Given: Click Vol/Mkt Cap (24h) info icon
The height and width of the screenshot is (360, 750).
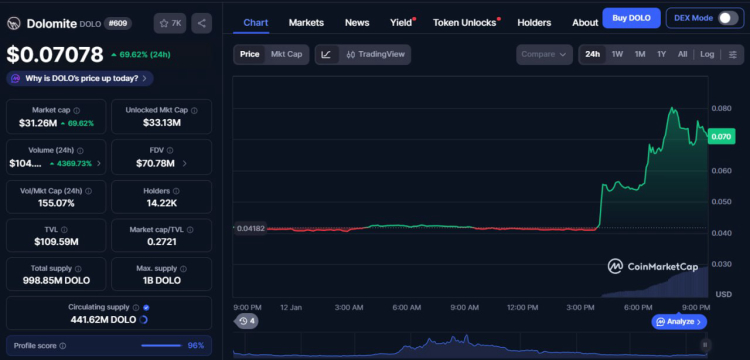Looking at the screenshot, I should click(88, 191).
